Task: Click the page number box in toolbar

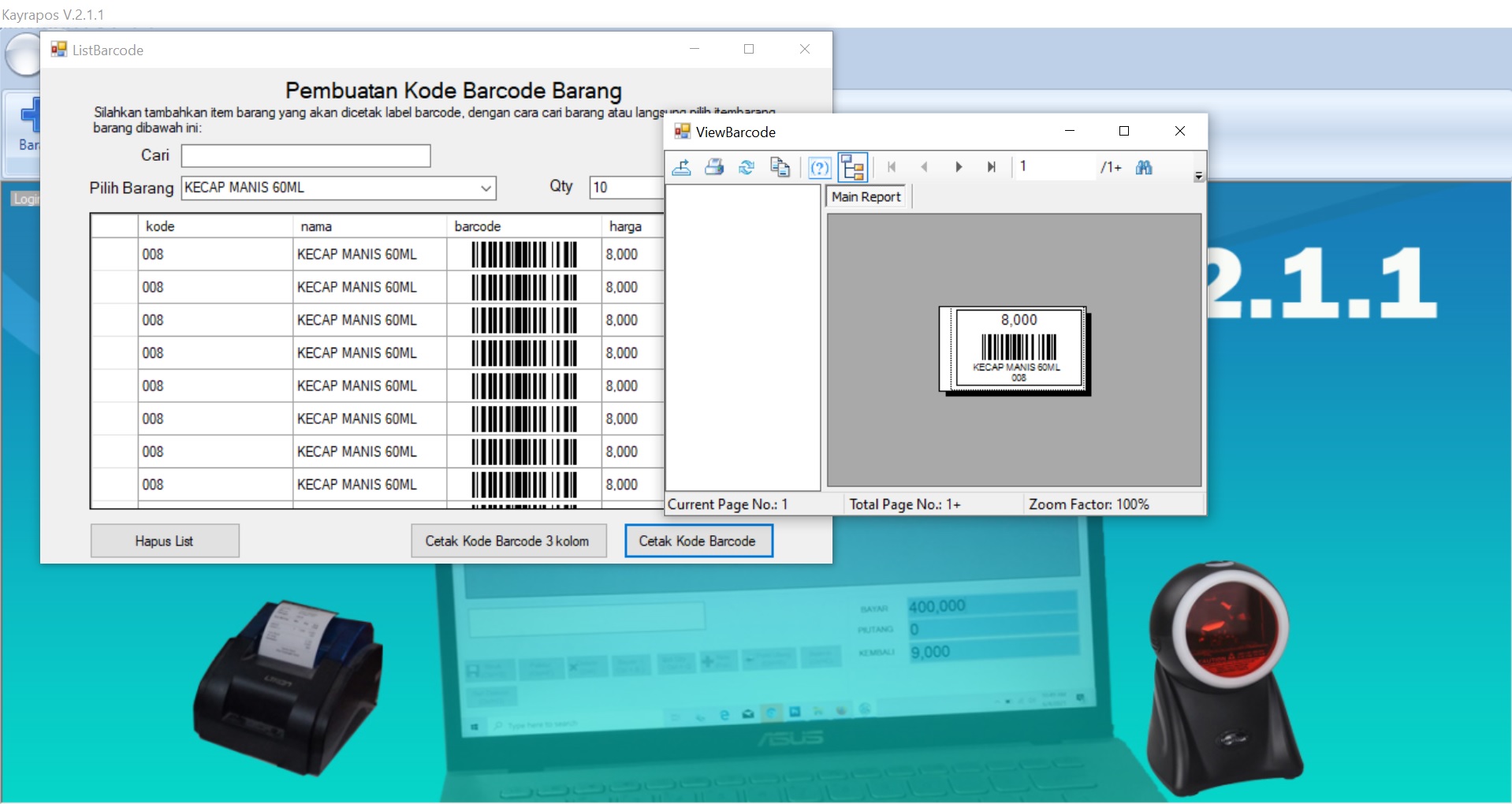Action: pos(1054,167)
